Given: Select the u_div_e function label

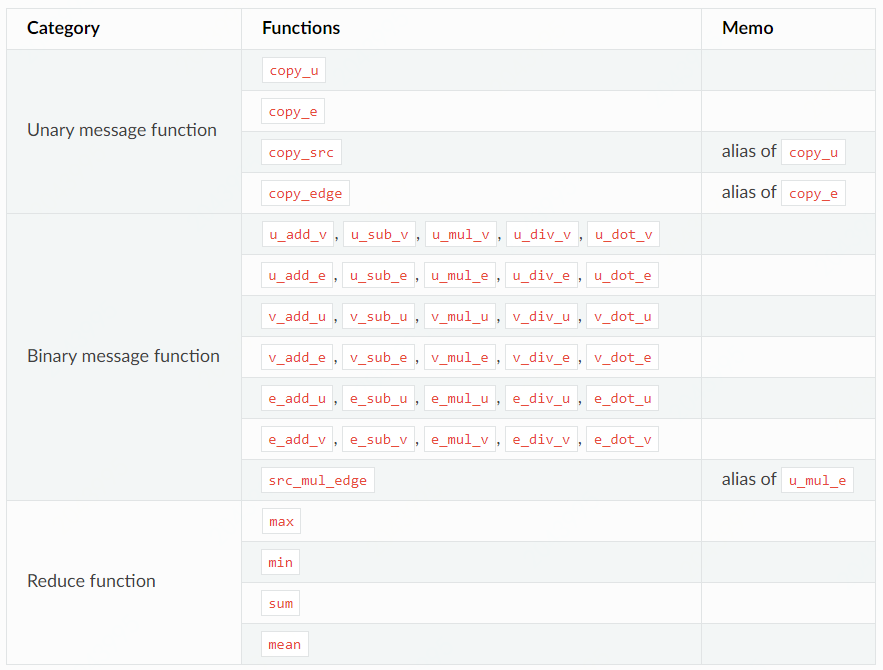Looking at the screenshot, I should (x=542, y=276).
